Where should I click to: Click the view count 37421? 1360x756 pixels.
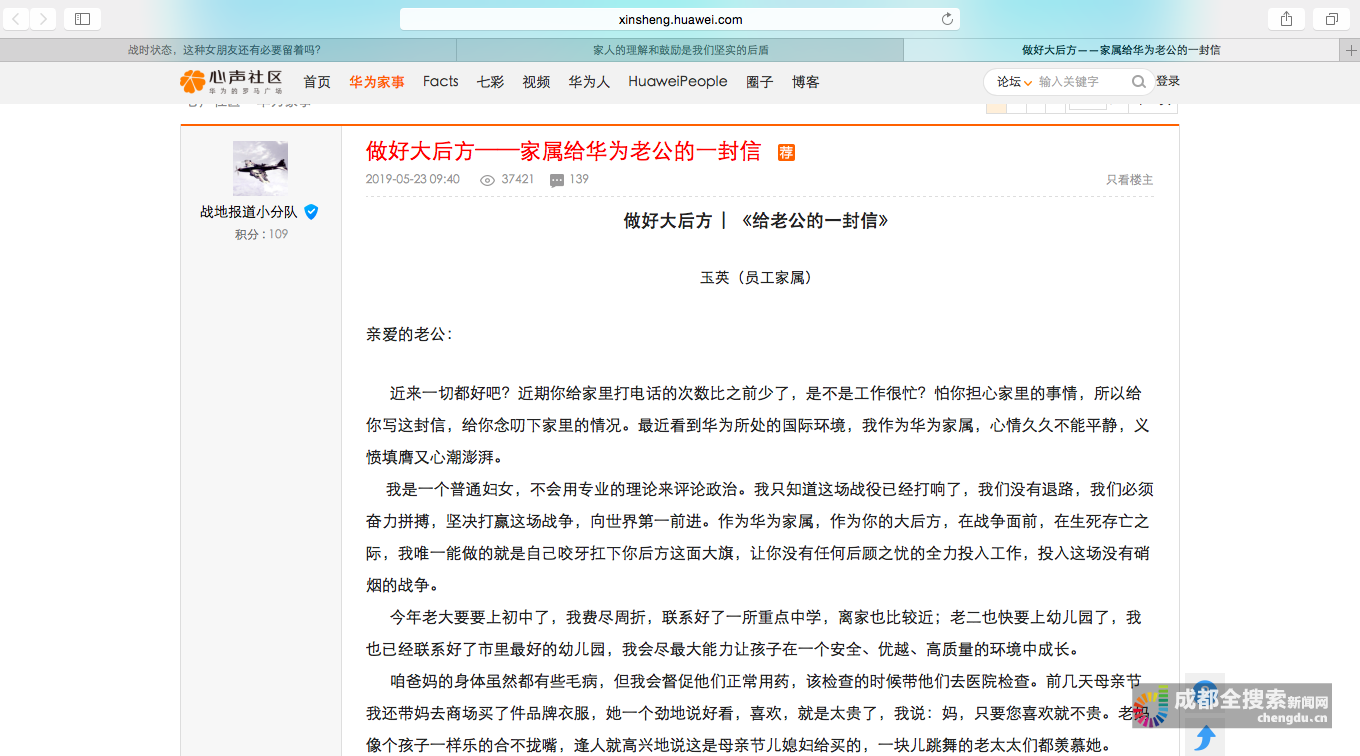[x=518, y=180]
